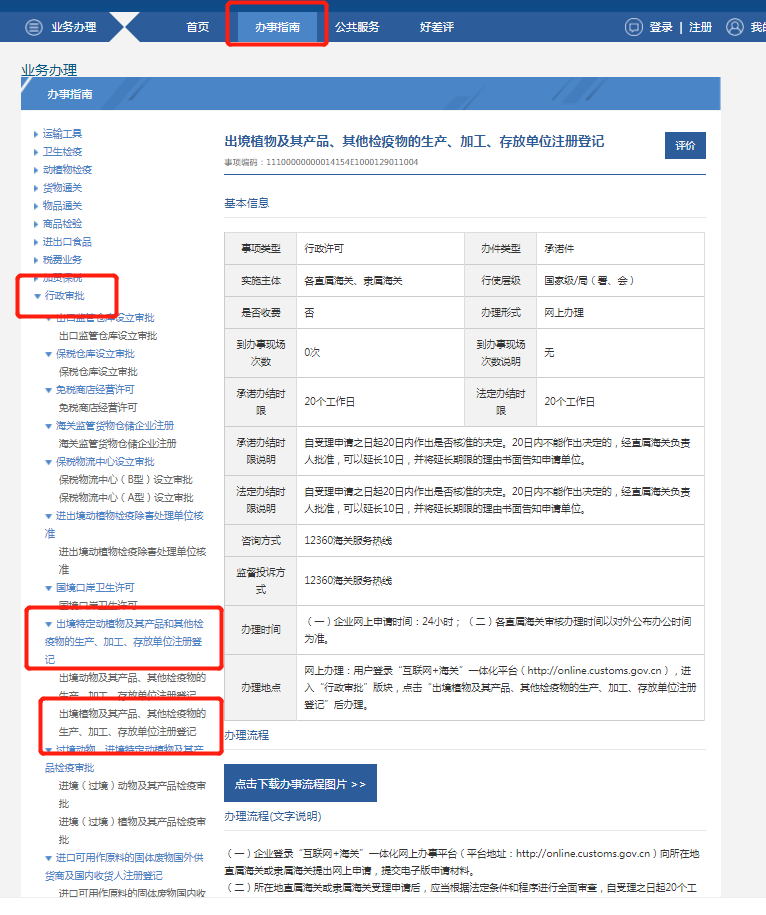
Task: Click the chat bubble icon before 登录
Action: pyautogui.click(x=634, y=27)
